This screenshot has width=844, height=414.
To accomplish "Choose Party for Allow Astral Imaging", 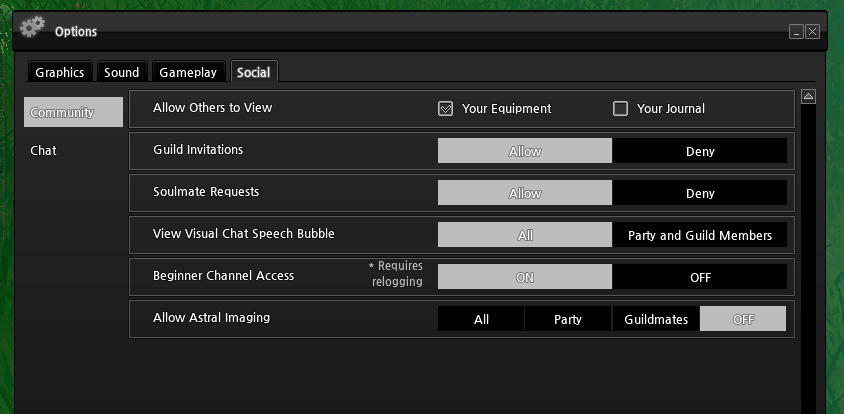I will click(568, 319).
